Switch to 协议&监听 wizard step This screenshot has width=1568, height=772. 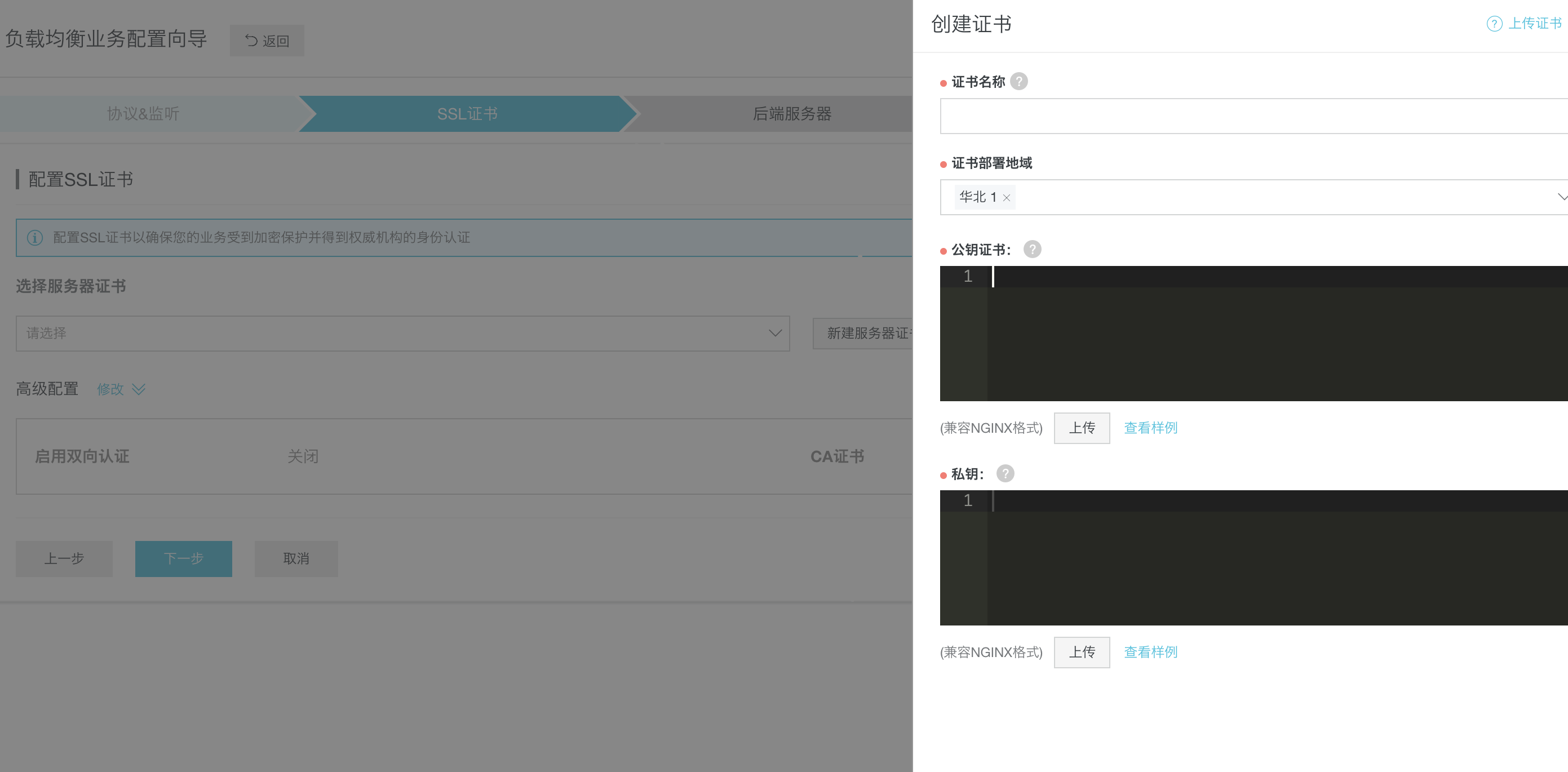[143, 114]
